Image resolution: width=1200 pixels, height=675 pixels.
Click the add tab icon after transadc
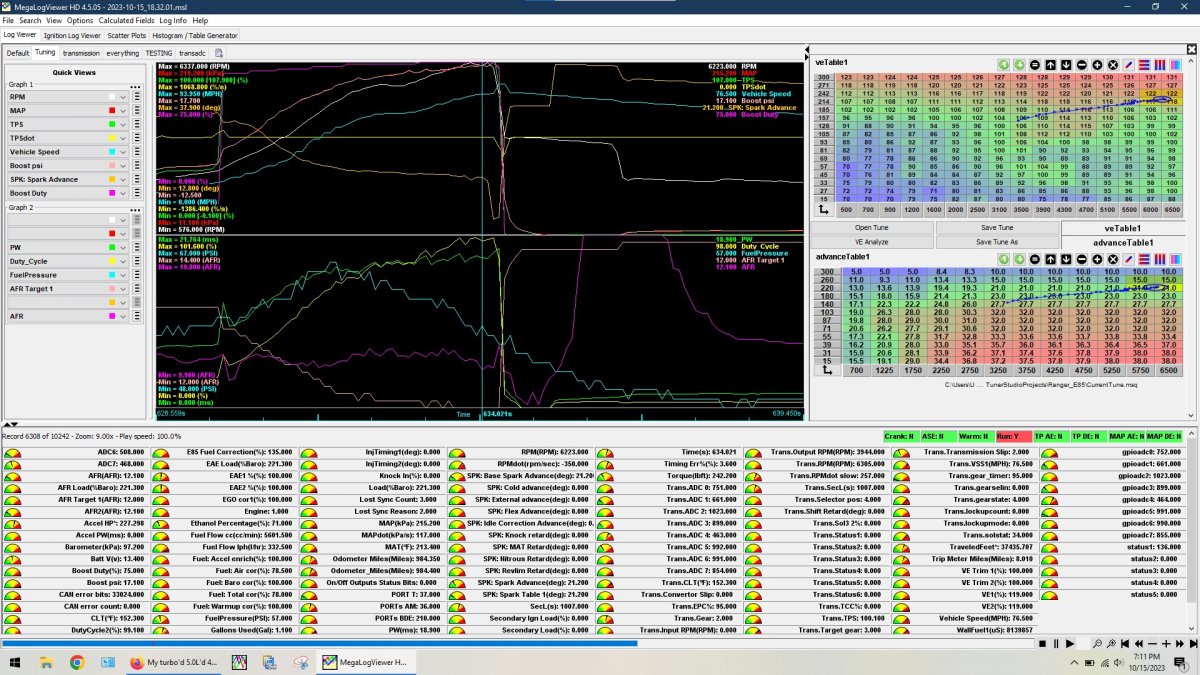tap(219, 52)
